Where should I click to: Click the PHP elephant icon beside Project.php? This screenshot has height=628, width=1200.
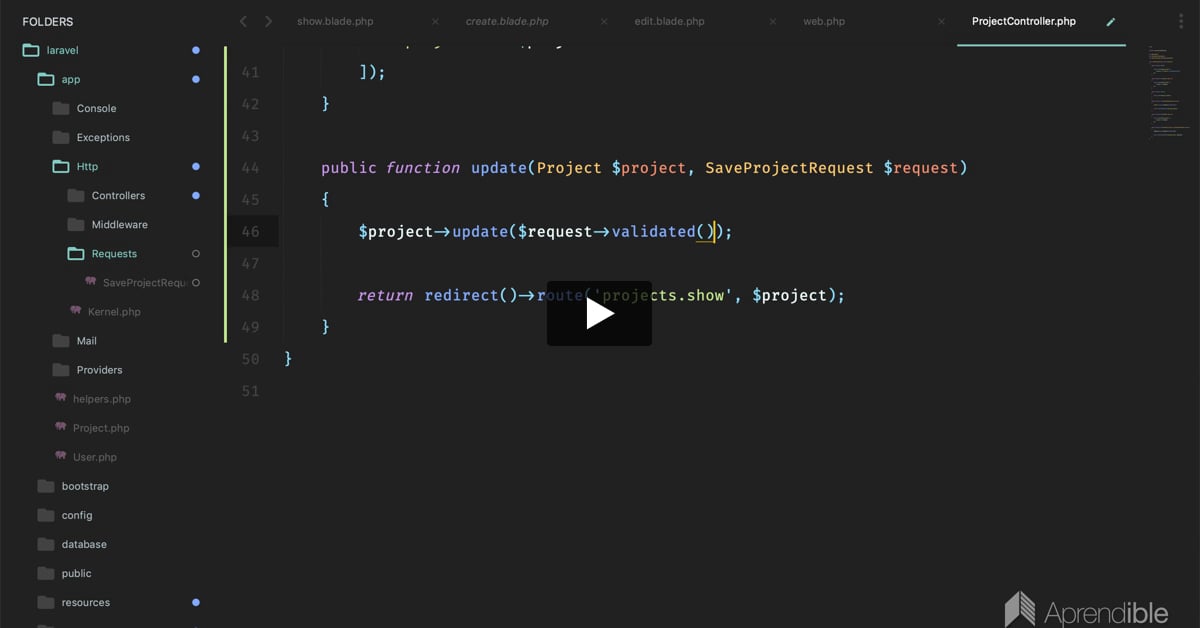click(x=61, y=427)
